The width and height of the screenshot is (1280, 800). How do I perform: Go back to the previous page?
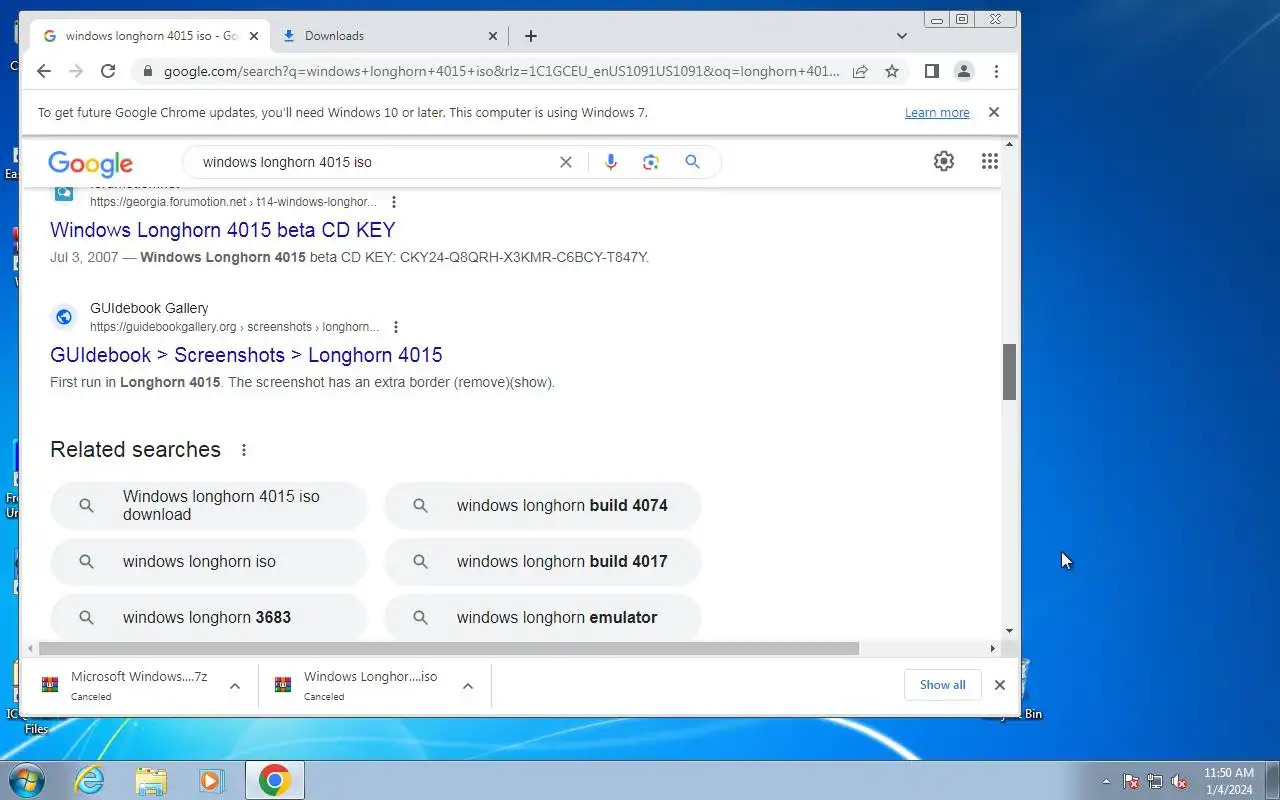[43, 71]
